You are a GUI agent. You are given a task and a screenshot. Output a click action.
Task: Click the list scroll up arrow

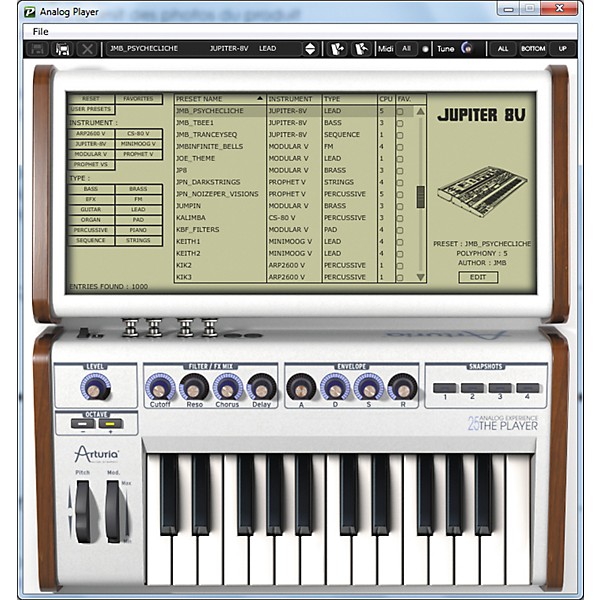(x=420, y=112)
